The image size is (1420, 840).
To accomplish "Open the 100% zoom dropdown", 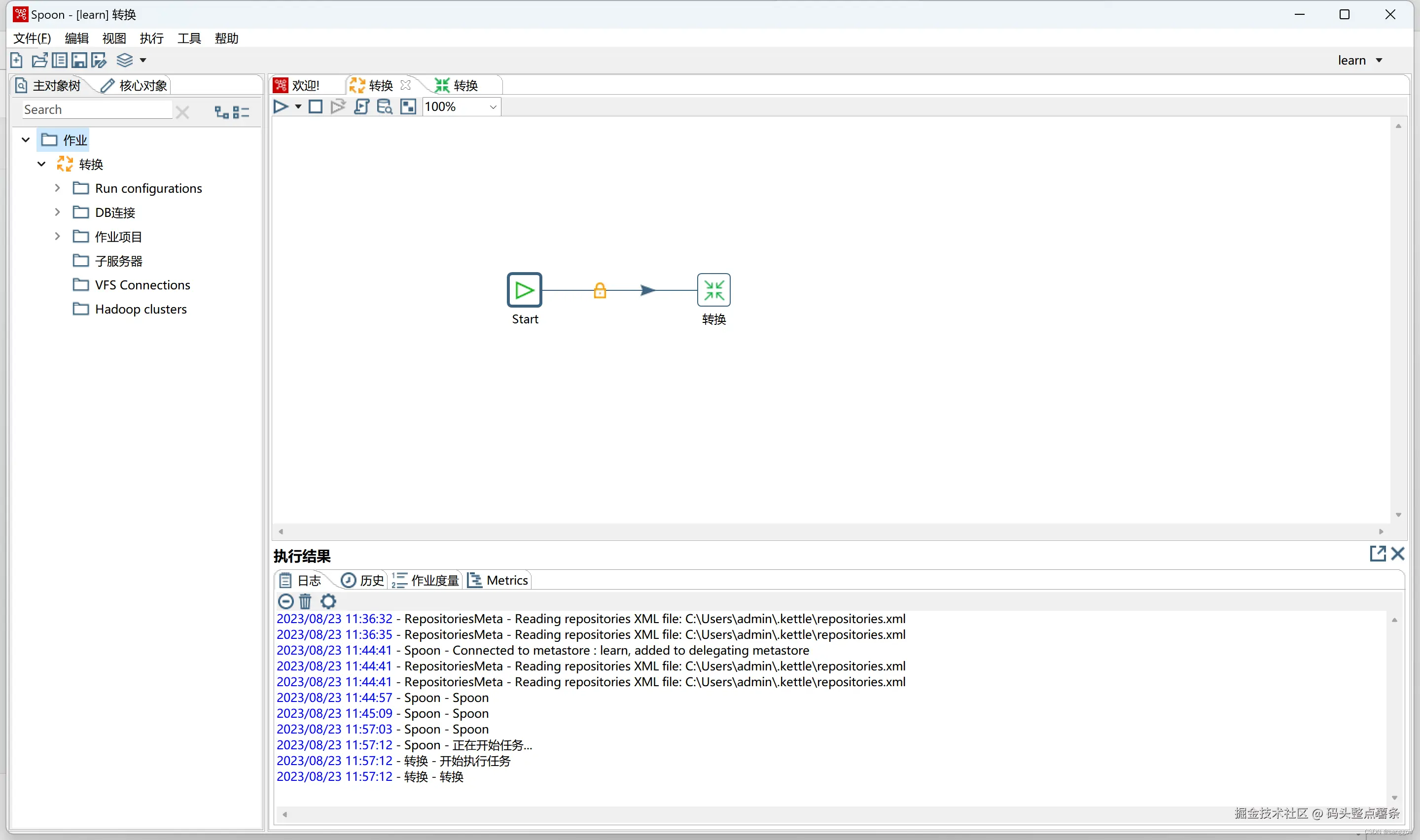I will pyautogui.click(x=493, y=106).
